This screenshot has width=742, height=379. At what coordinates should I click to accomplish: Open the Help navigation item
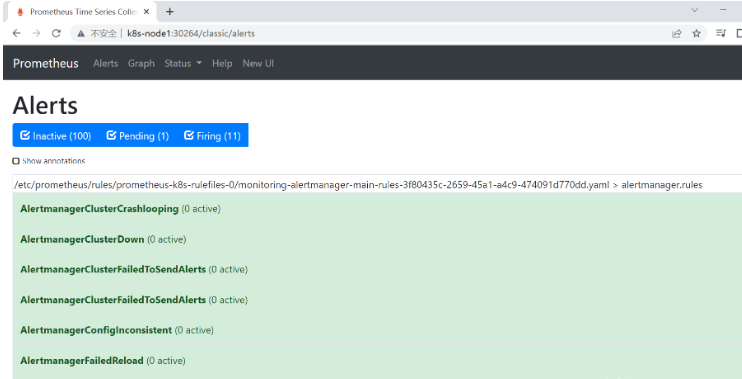222,63
